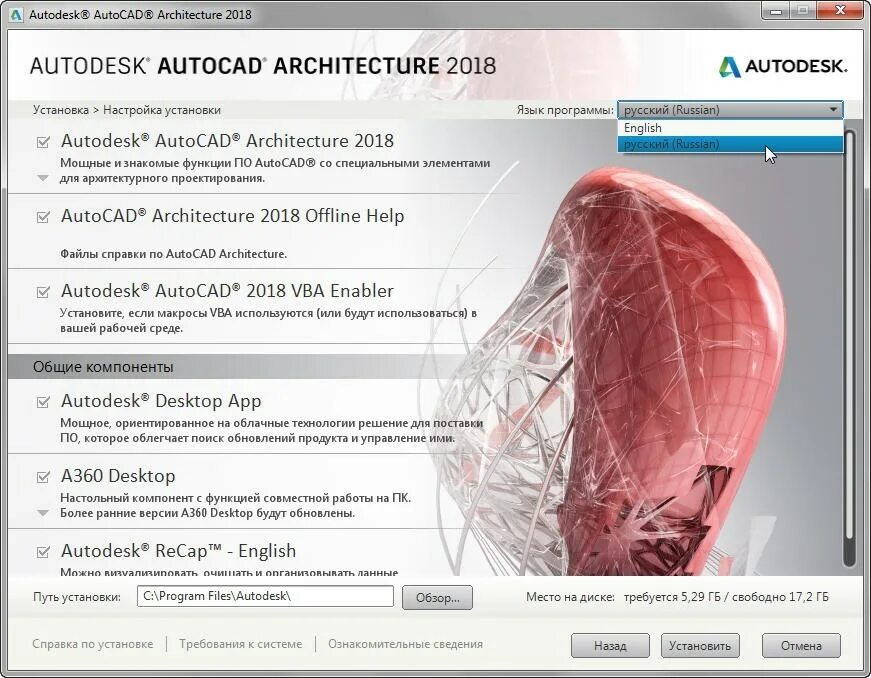This screenshot has height=678, width=871.
Task: Toggle the AutoCAD 2018 VBA Enabler checkbox
Action: pos(43,292)
